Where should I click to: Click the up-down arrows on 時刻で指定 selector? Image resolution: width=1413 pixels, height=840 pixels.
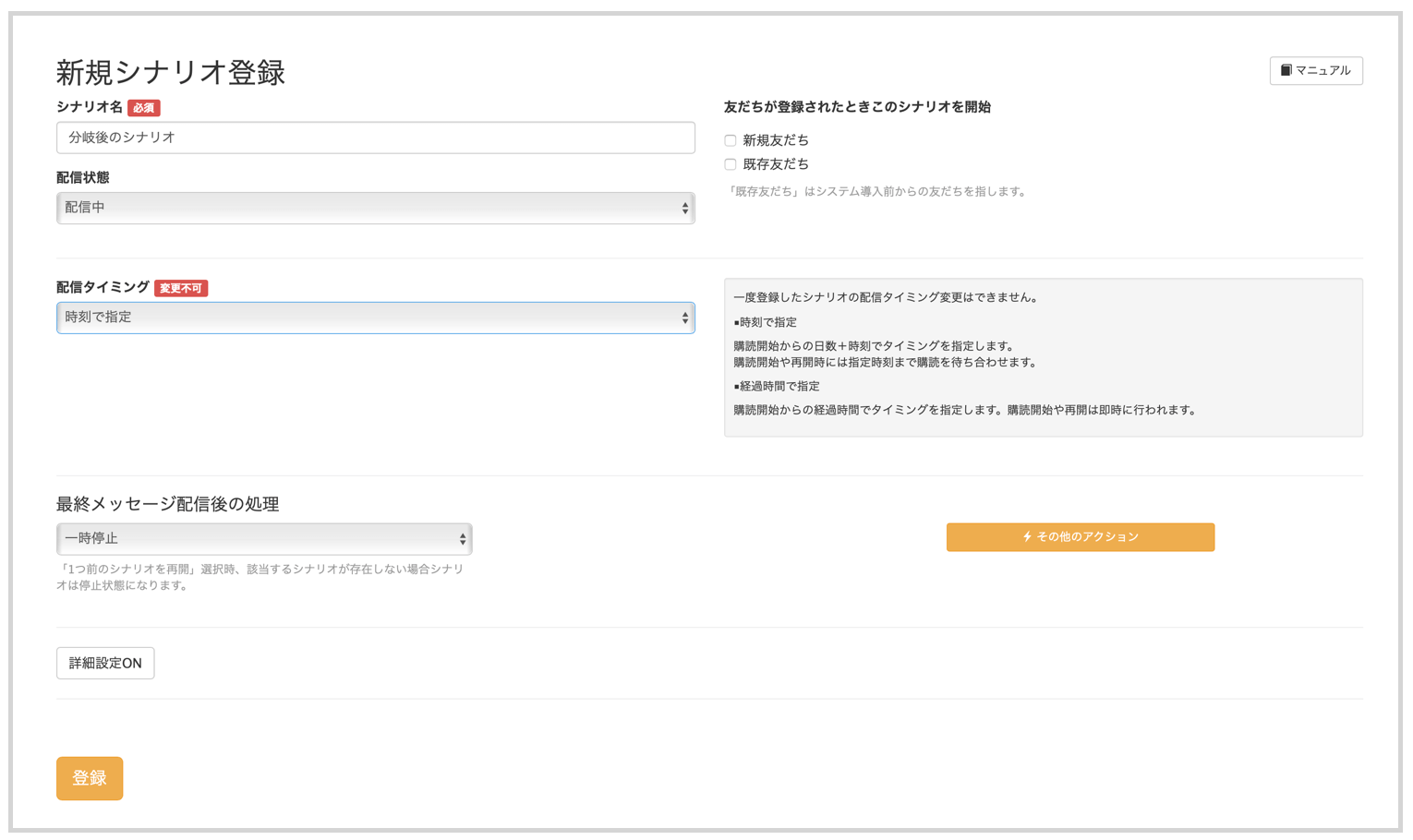(x=684, y=318)
